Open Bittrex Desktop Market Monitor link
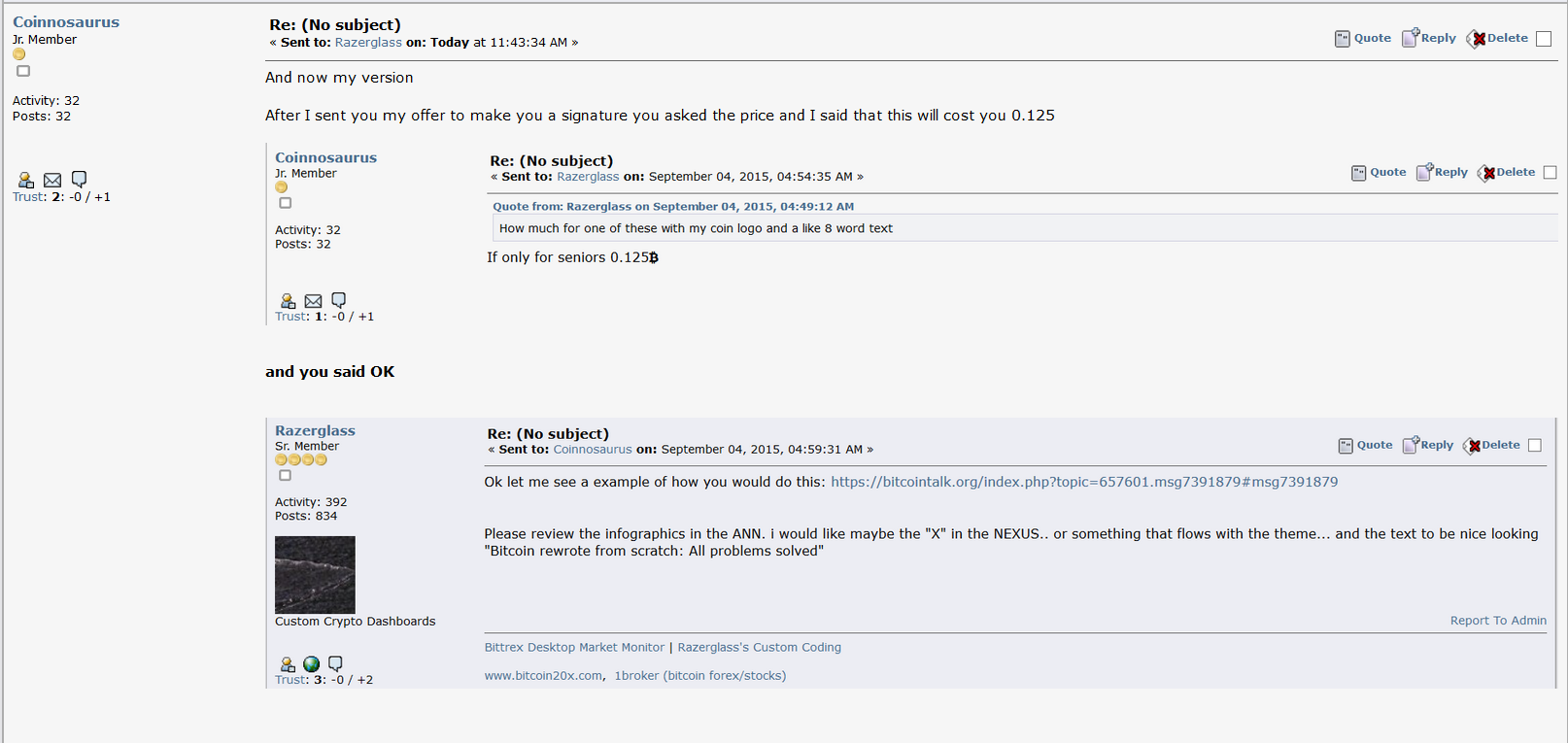1568x743 pixels. point(574,648)
